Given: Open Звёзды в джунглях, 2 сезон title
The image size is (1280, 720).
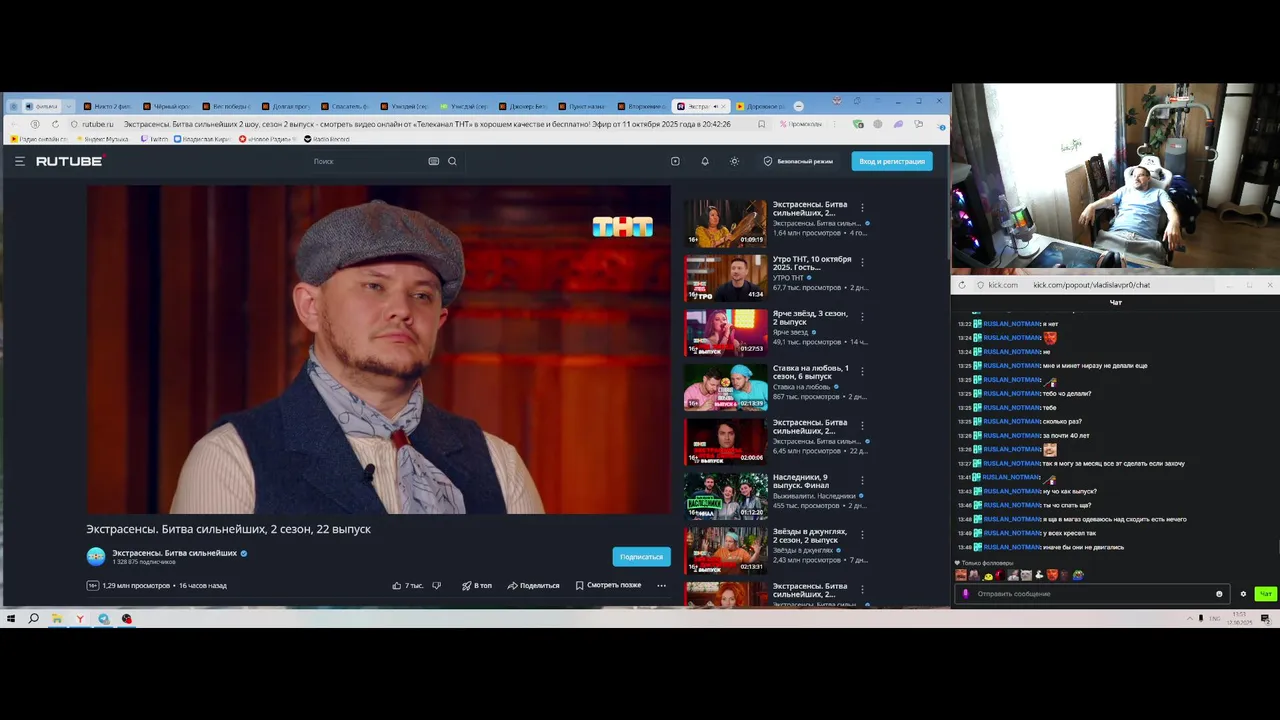Looking at the screenshot, I should (x=810, y=536).
